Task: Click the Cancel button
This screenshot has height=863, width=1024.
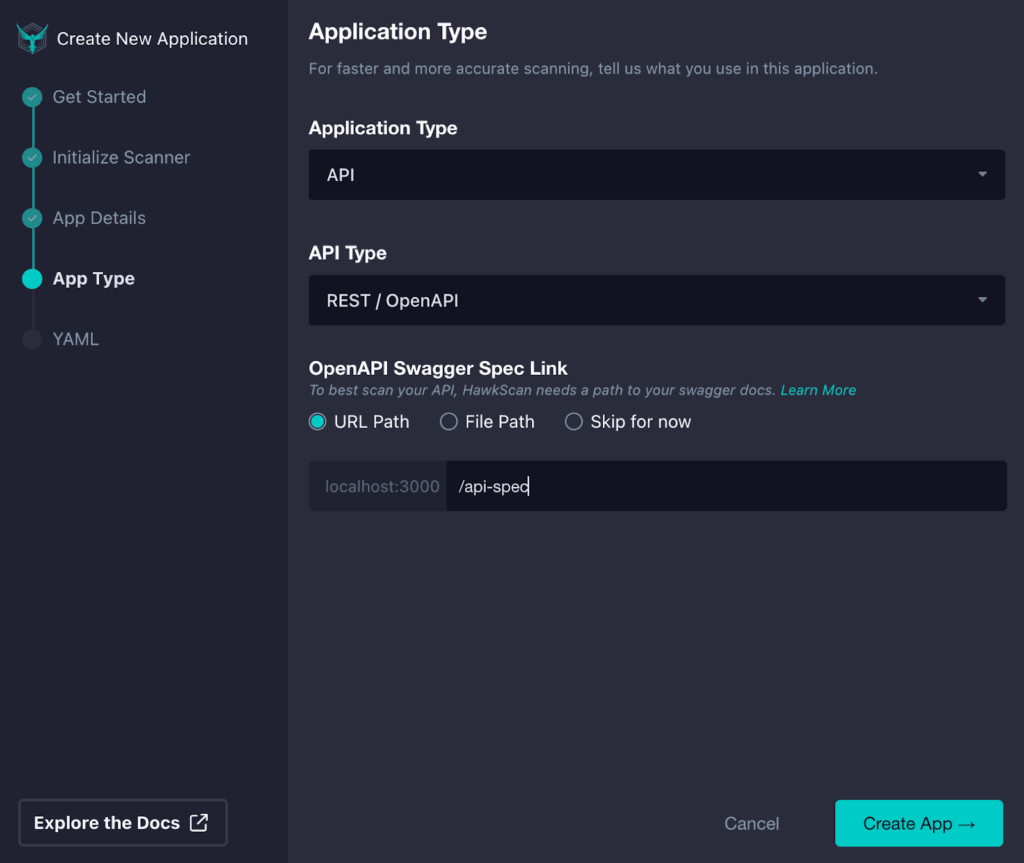Action: point(751,823)
